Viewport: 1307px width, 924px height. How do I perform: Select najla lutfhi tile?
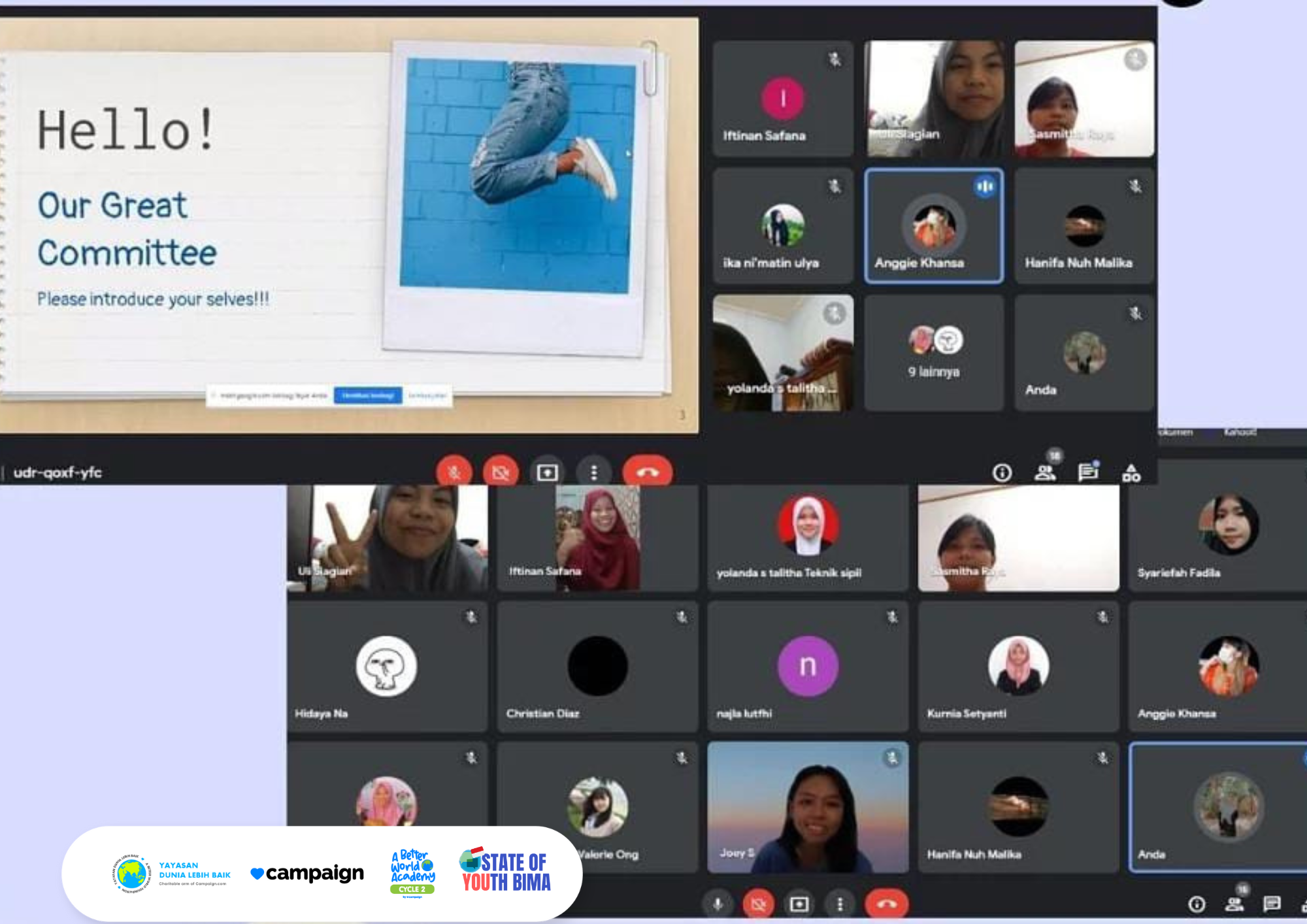tap(808, 666)
